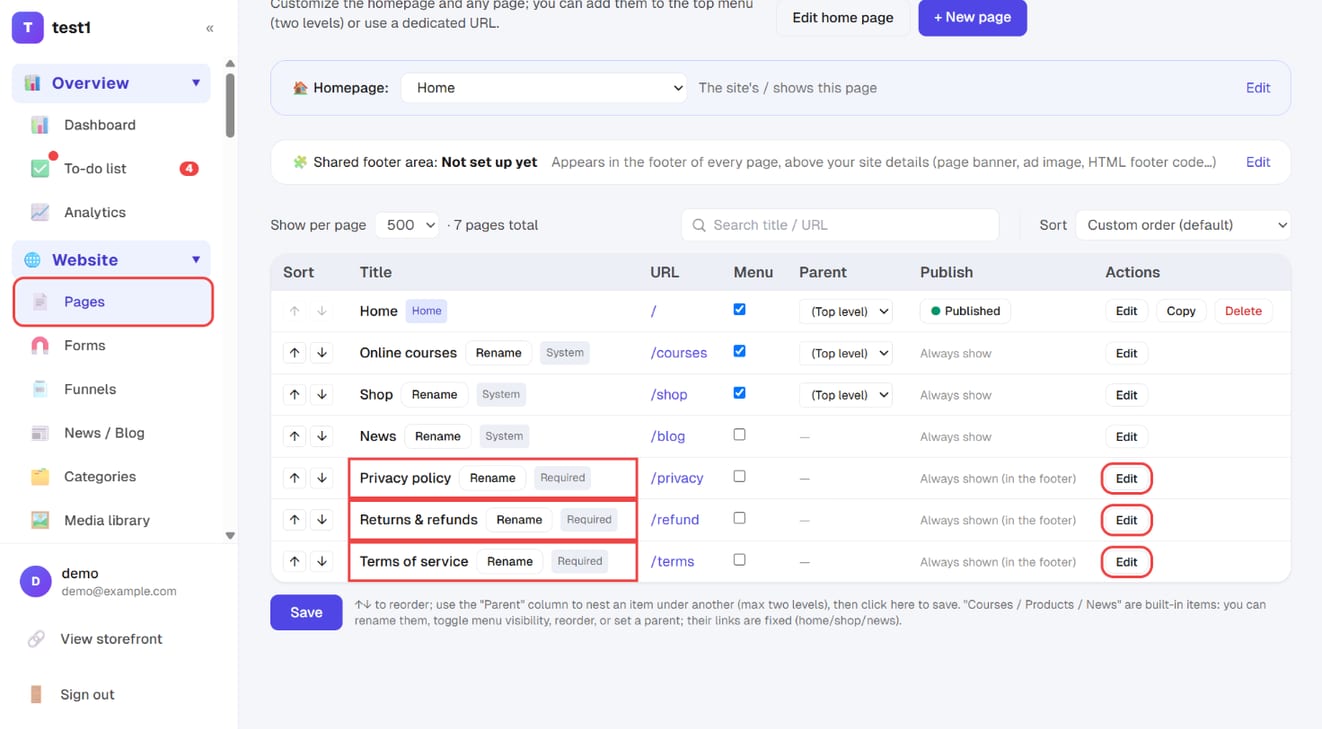Collapse the sidebar with the double-chevron icon

[210, 28]
